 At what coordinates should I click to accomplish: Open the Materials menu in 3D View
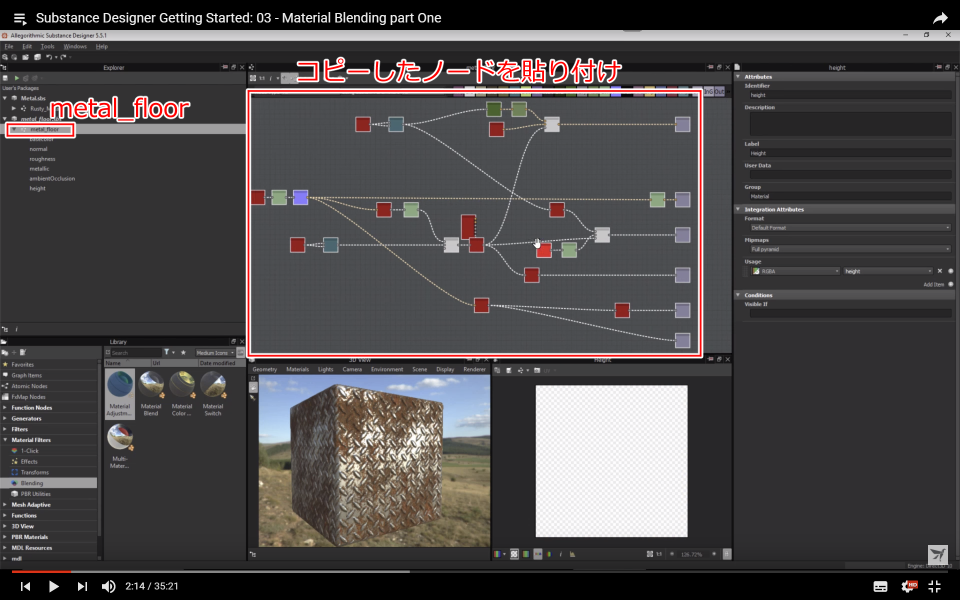click(298, 369)
